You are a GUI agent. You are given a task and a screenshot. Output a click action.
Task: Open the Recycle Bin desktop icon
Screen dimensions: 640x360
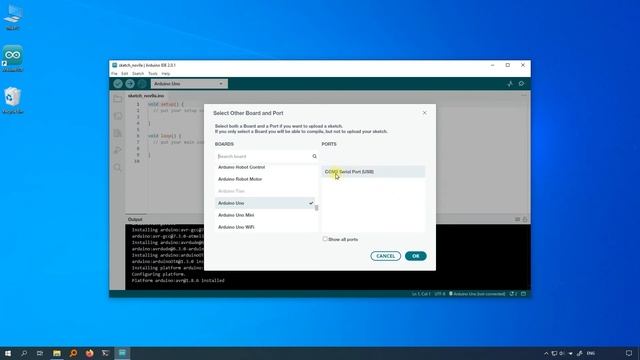click(13, 100)
